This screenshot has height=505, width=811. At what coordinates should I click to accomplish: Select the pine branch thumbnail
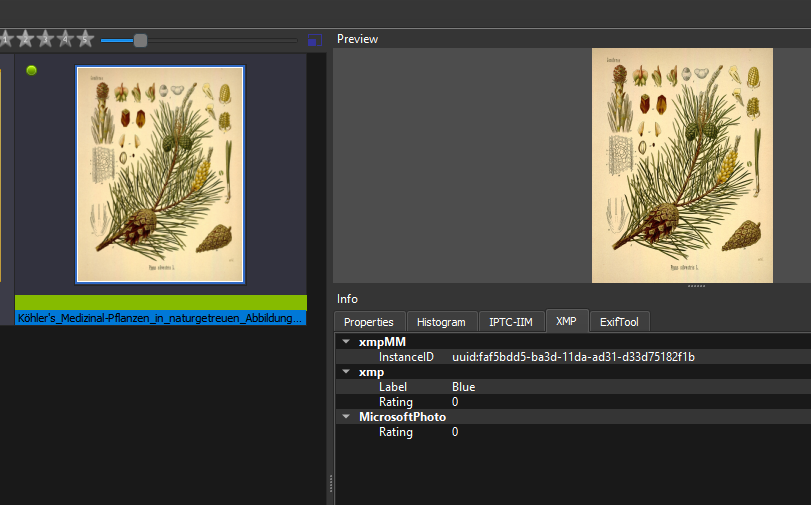click(x=160, y=175)
